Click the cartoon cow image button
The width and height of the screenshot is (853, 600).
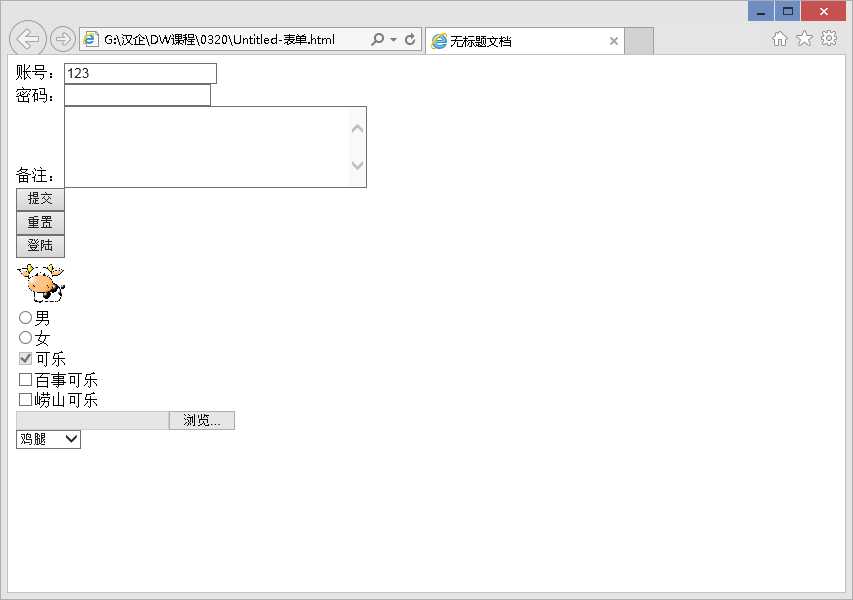41,283
